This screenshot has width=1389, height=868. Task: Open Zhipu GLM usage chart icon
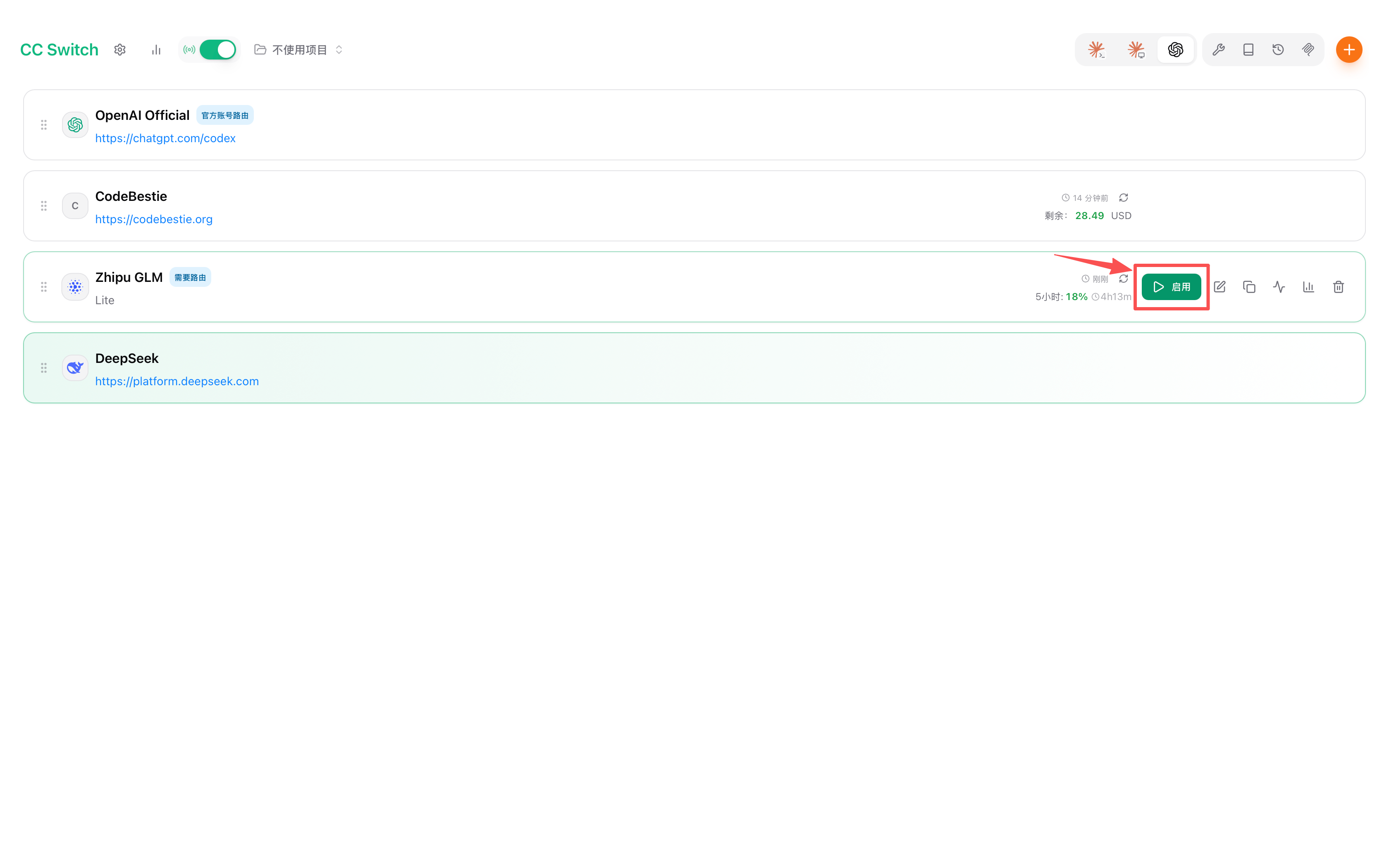1309,286
